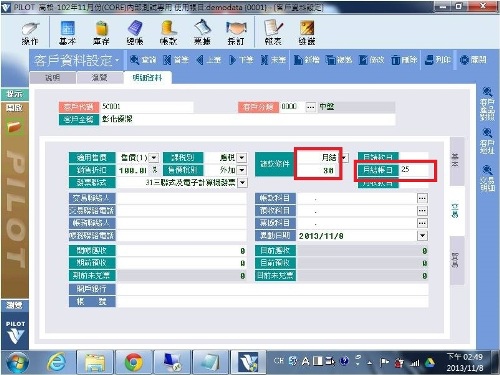Click the Google Drive tray icon
Viewport: 500px width, 375px height.
pyautogui.click(x=430, y=362)
